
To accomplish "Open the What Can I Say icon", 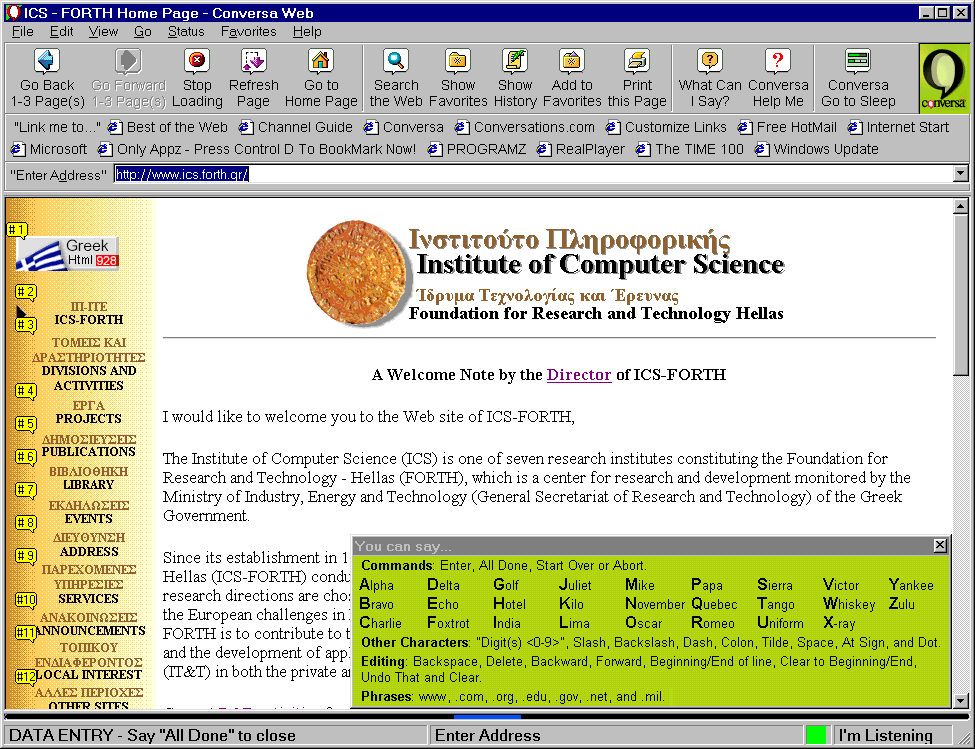I will (710, 61).
